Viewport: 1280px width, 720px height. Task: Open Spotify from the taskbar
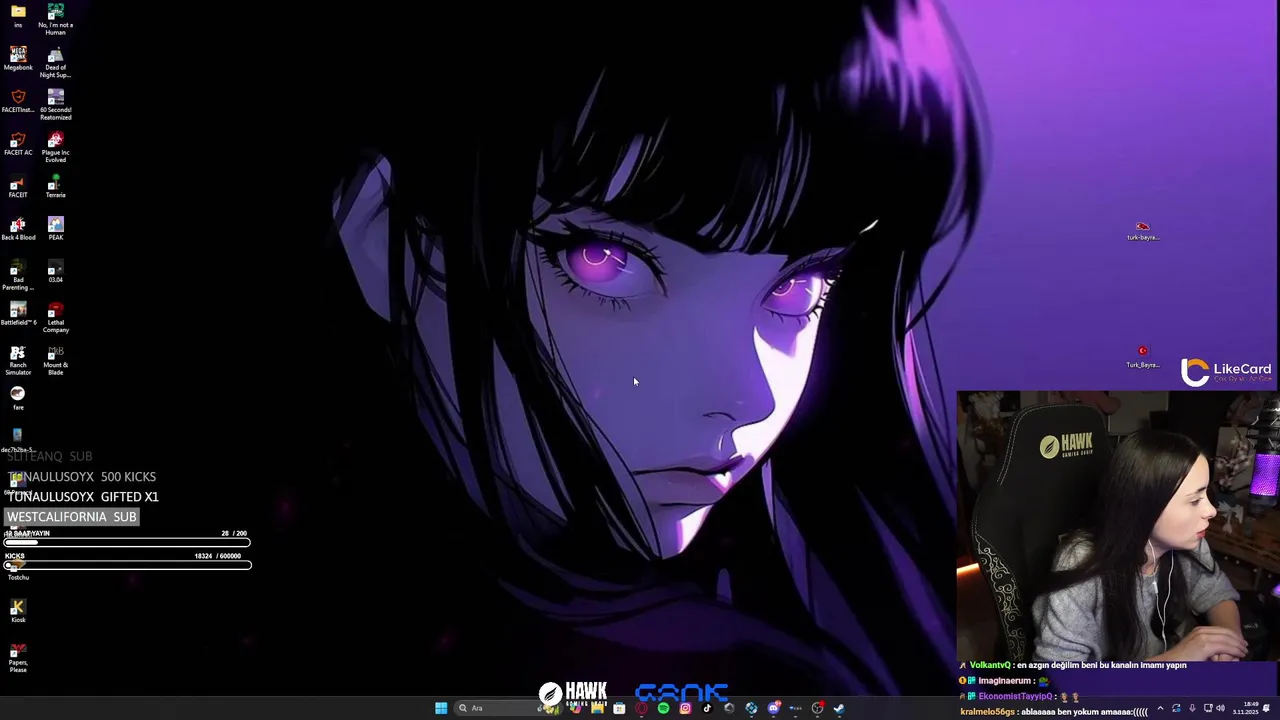click(x=663, y=708)
